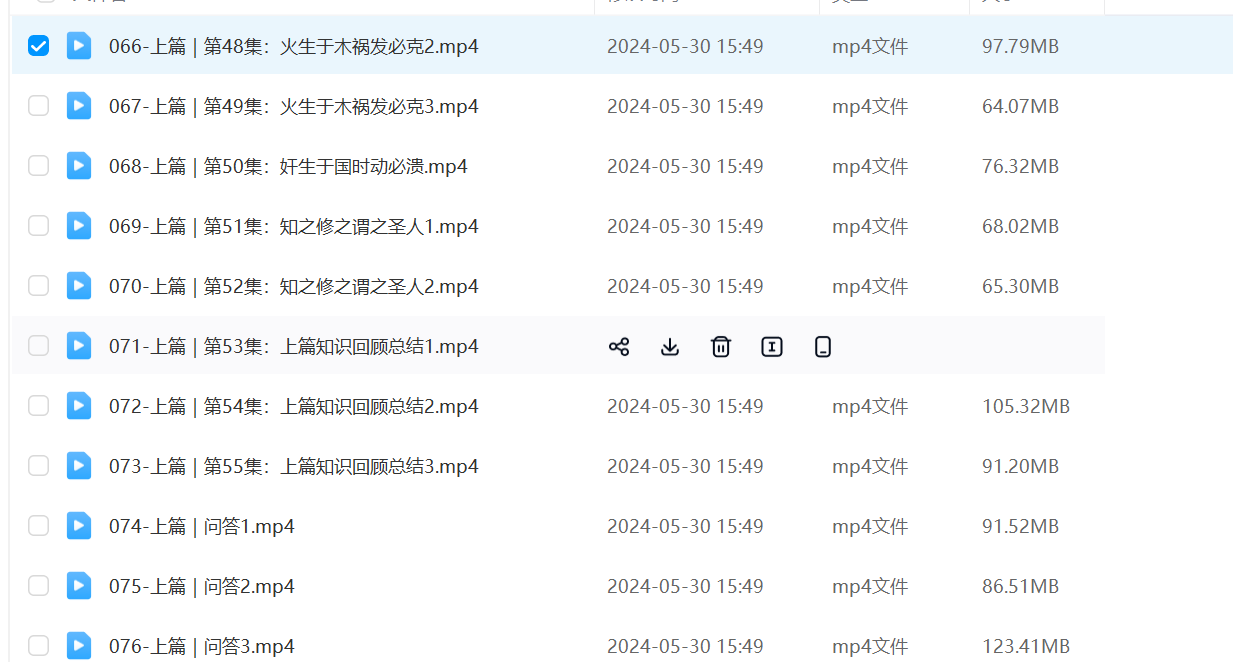Viewport: 1233px width, 662px height.
Task: Click the share icon for file 071
Action: click(619, 347)
